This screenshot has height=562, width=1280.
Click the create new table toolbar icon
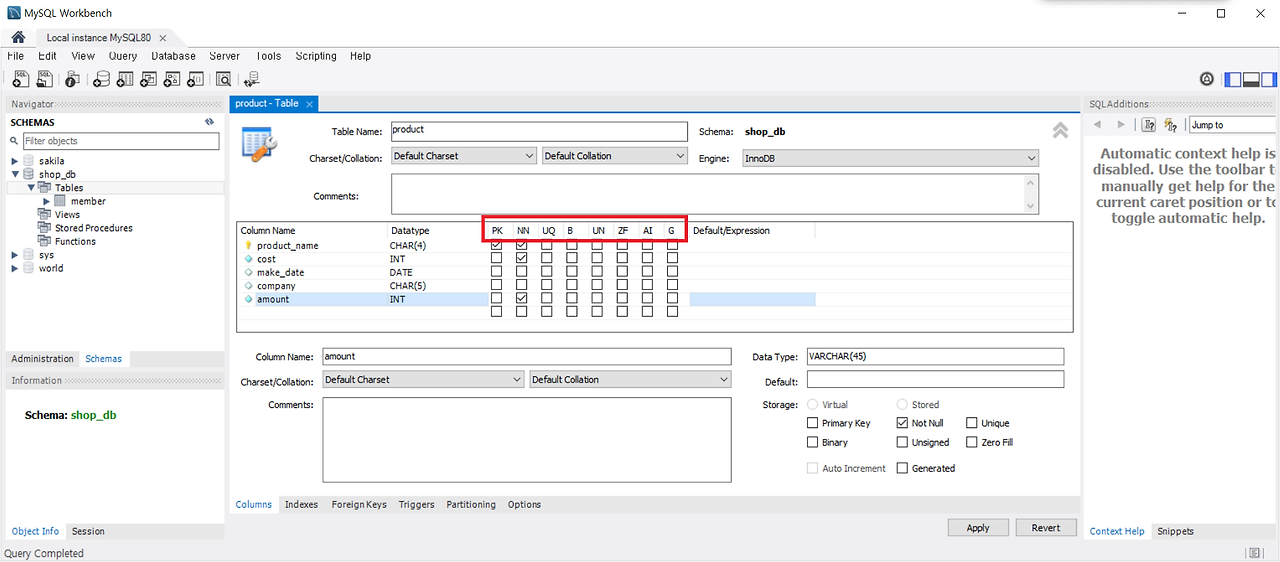127,79
